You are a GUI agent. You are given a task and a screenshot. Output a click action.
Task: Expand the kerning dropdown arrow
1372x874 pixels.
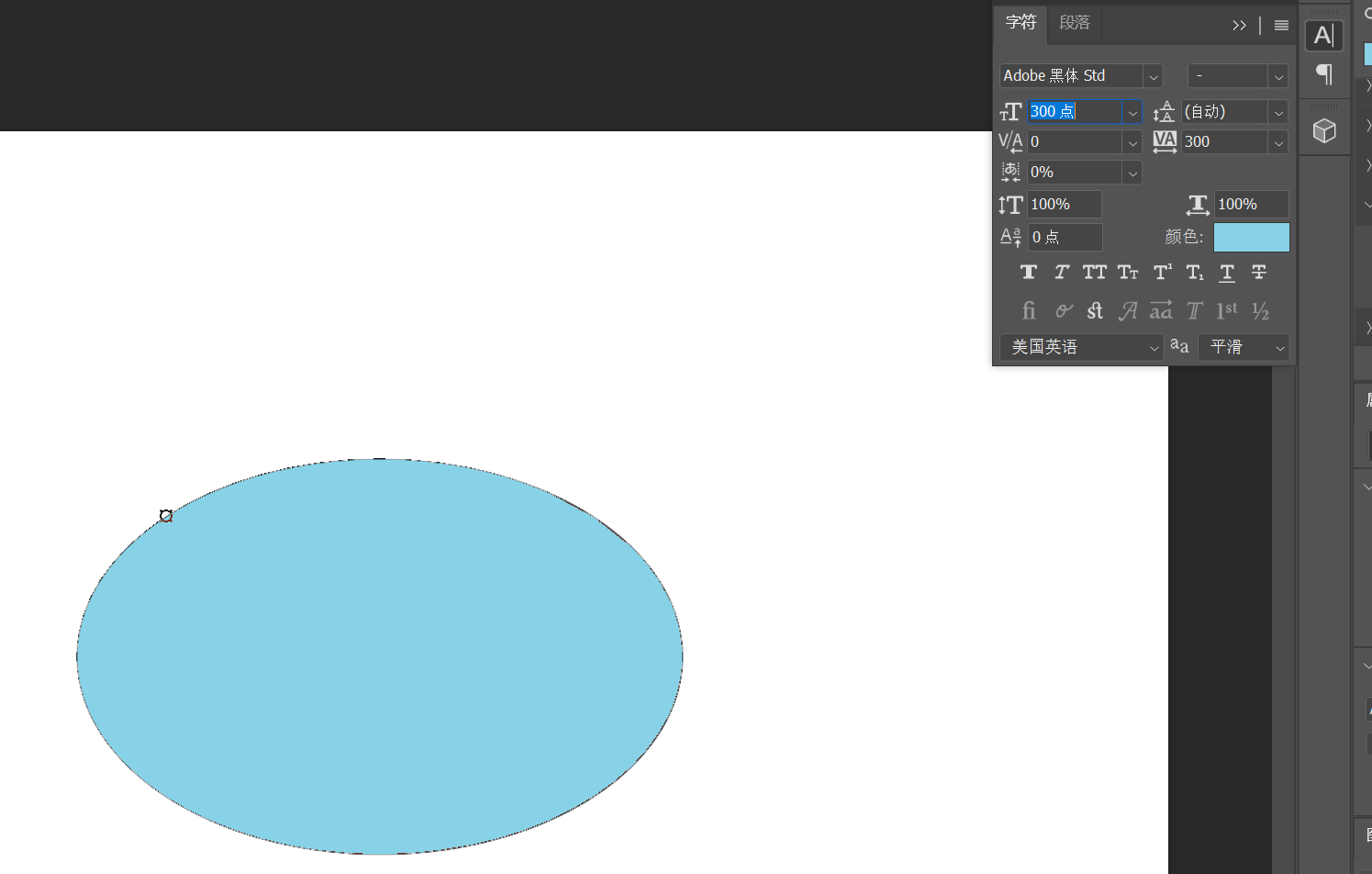1132,142
